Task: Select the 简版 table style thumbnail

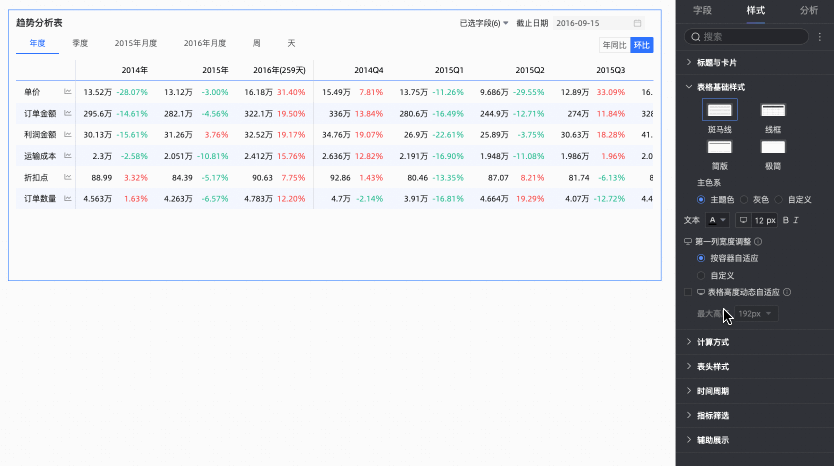Action: coord(720,147)
